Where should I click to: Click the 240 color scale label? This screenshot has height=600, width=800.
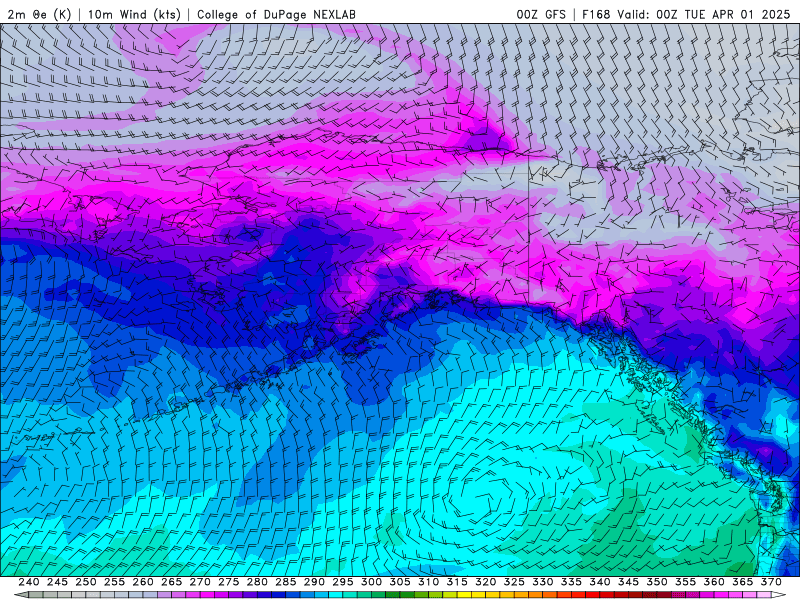tap(29, 582)
